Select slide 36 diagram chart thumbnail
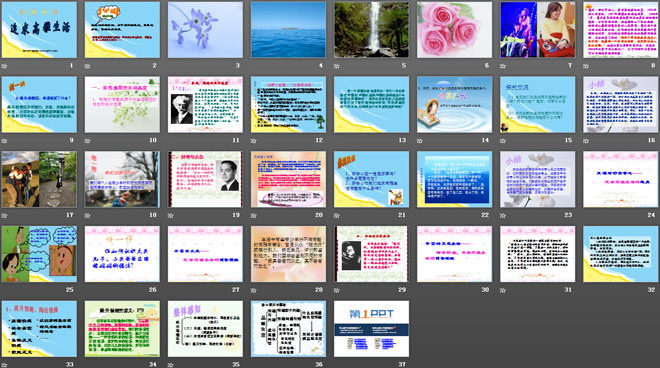 click(288, 329)
